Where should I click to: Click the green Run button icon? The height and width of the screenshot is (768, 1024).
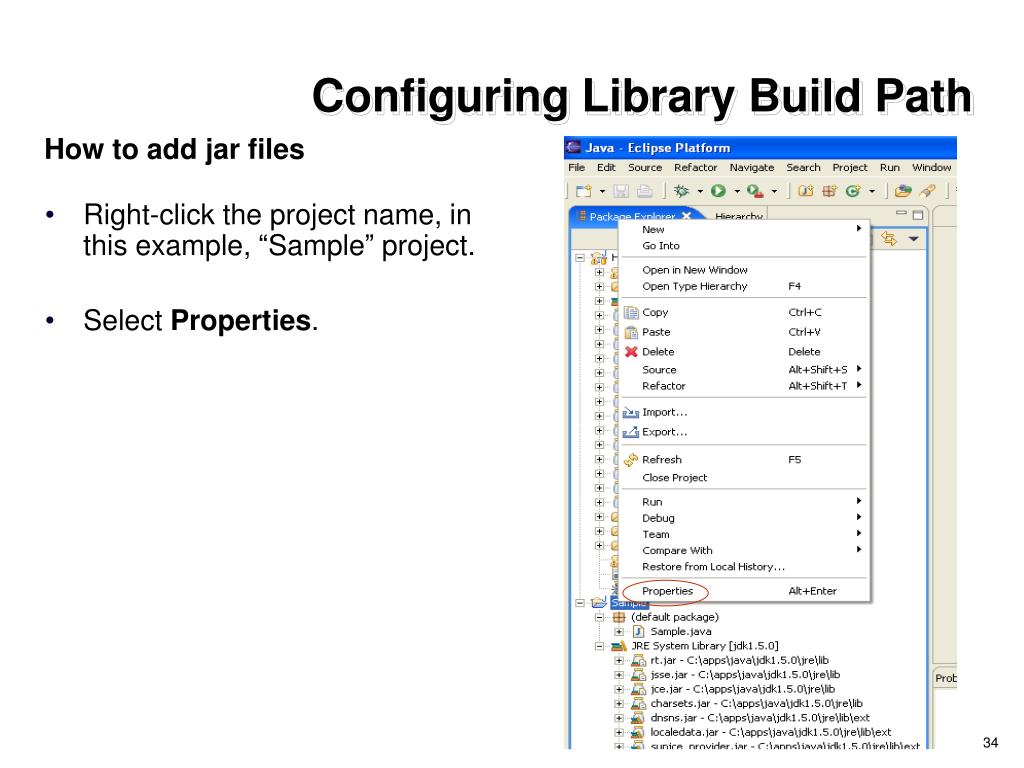click(718, 191)
